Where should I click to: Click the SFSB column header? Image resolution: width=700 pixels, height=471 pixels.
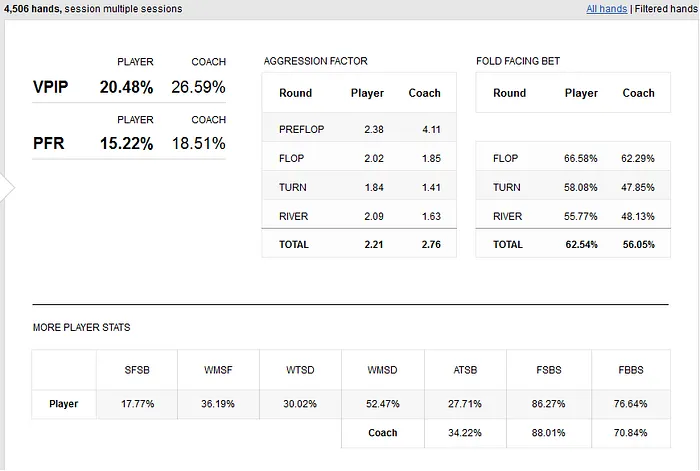(137, 370)
